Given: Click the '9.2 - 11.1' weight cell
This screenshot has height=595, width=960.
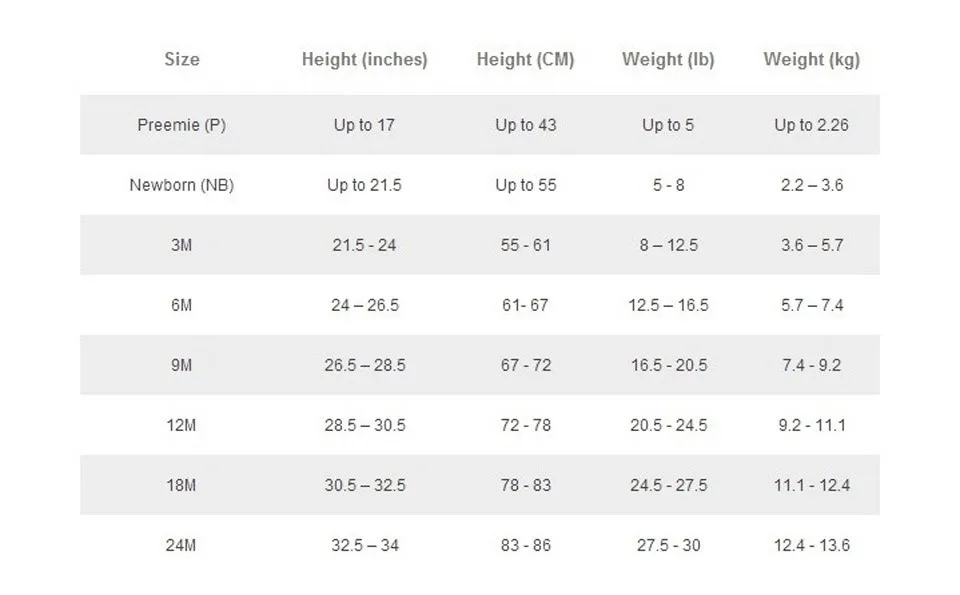Looking at the screenshot, I should tap(812, 425).
